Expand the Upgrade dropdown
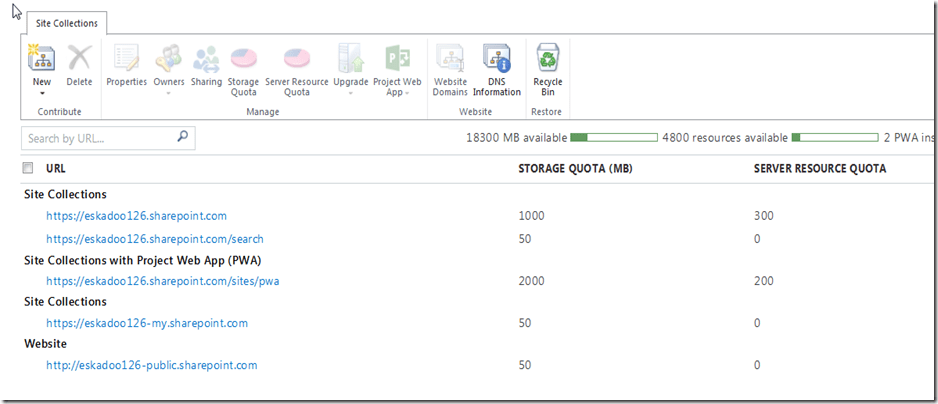 pos(351,93)
